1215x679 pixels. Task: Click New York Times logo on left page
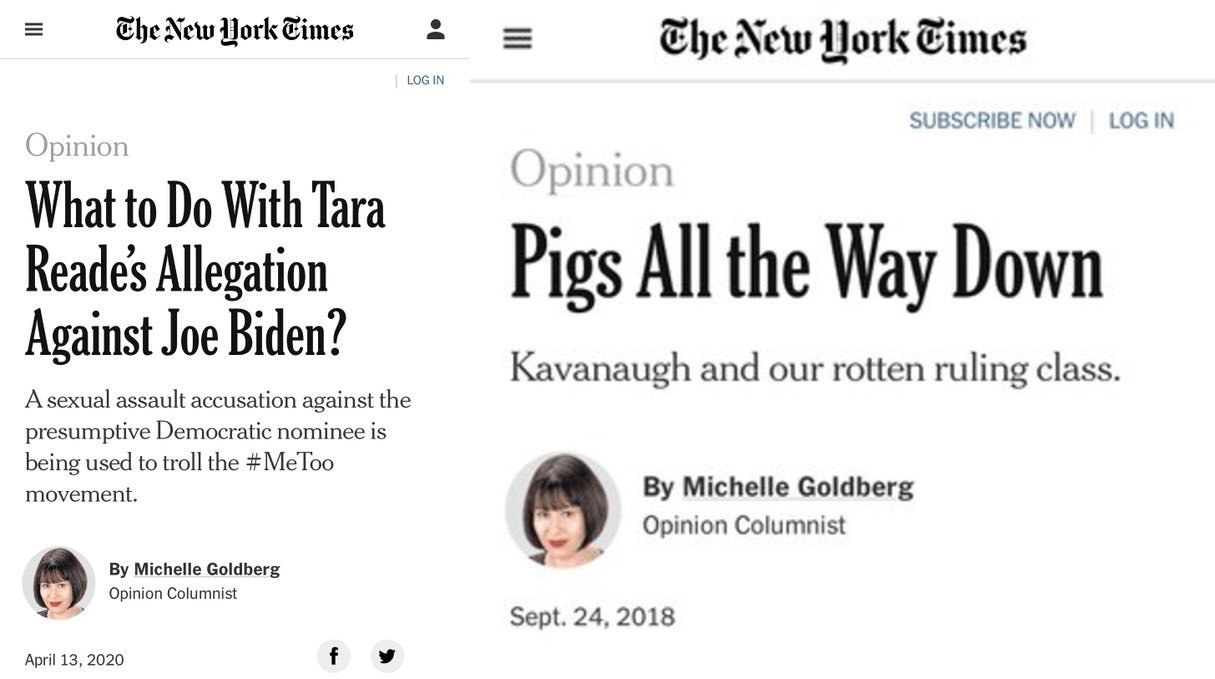pos(235,30)
